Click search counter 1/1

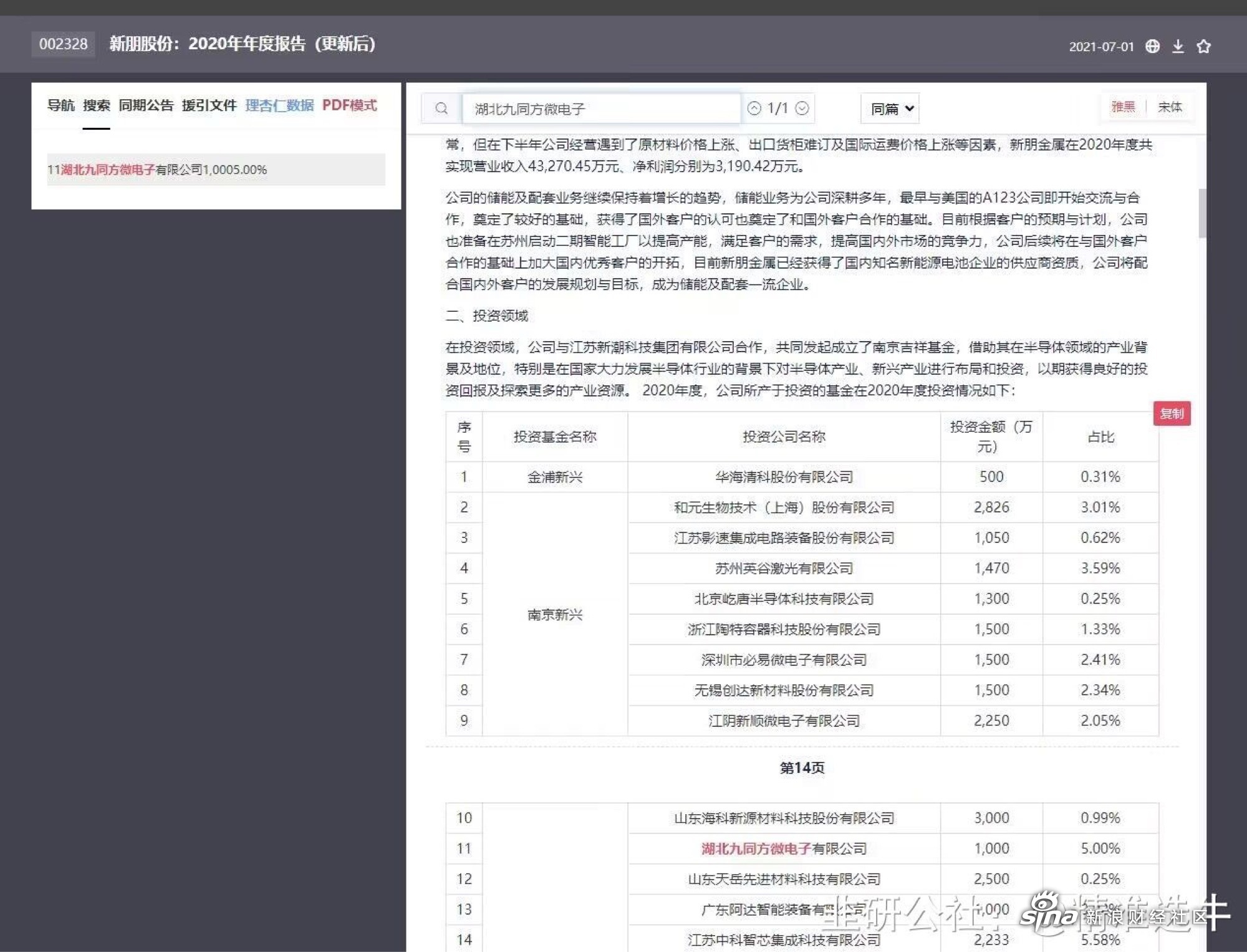778,108
